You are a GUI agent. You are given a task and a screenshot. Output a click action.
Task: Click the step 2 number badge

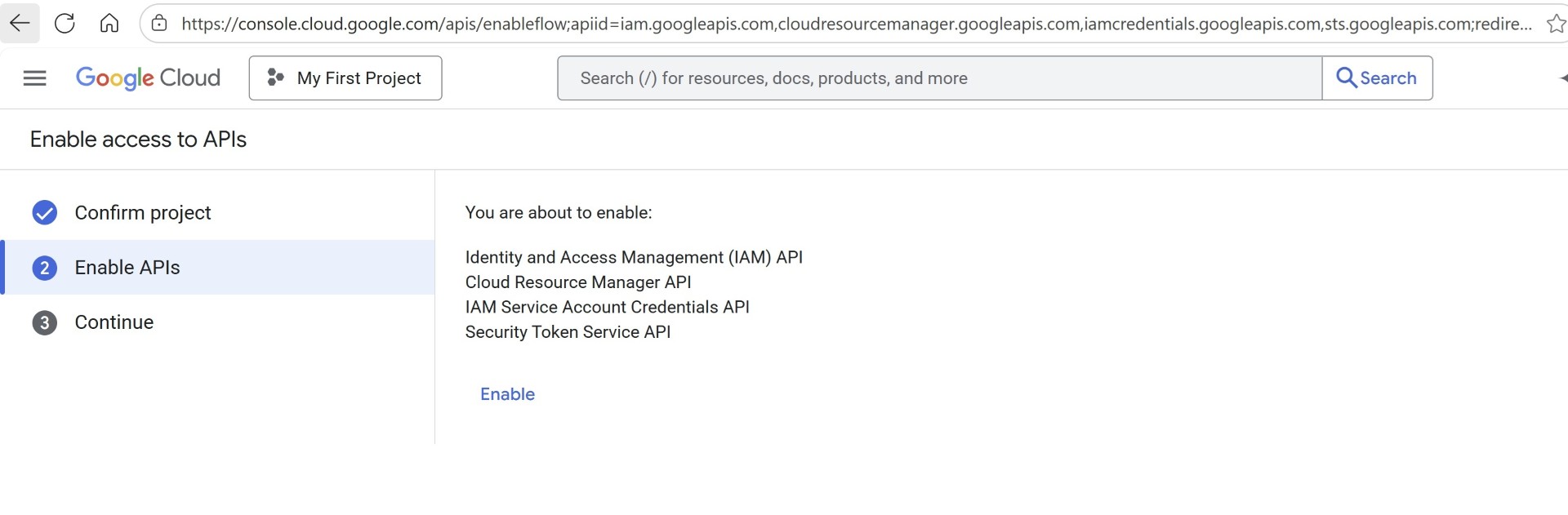pyautogui.click(x=44, y=268)
